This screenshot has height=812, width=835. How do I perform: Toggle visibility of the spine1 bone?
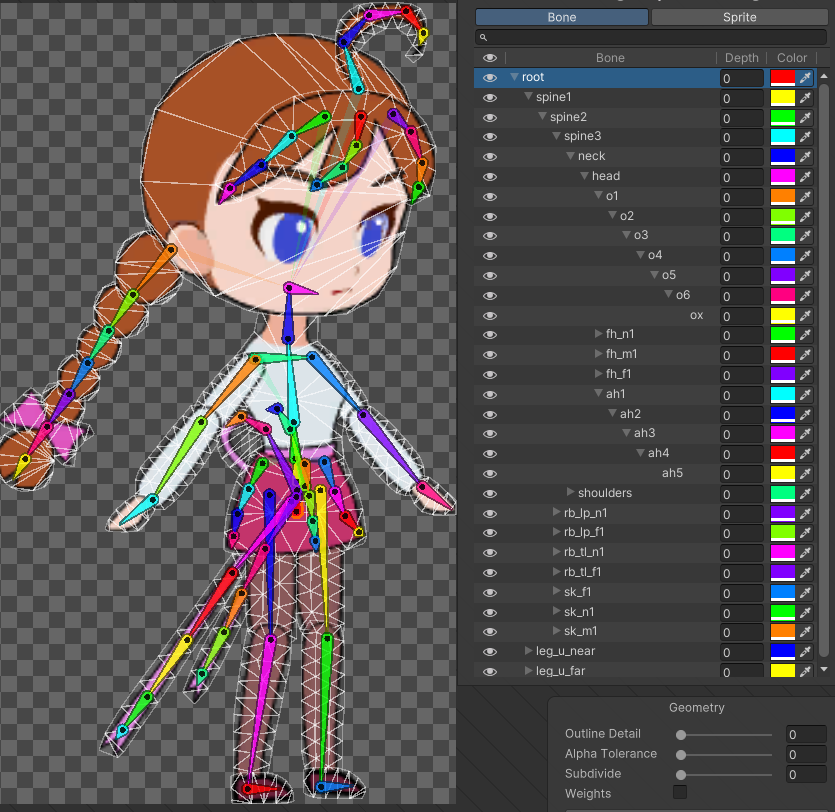click(x=489, y=97)
